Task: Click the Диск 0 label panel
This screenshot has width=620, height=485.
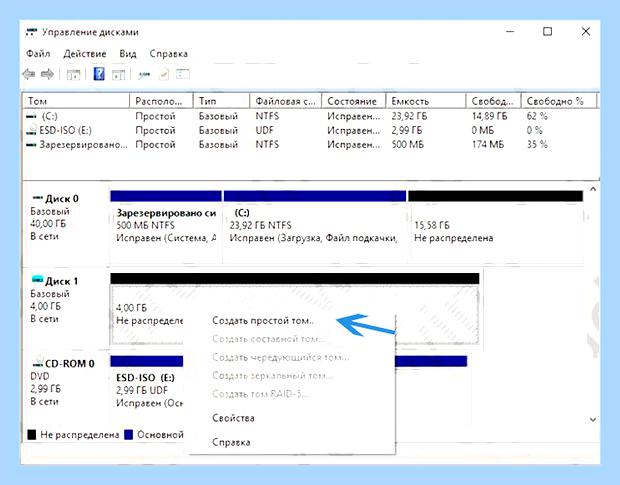Action: (x=66, y=225)
